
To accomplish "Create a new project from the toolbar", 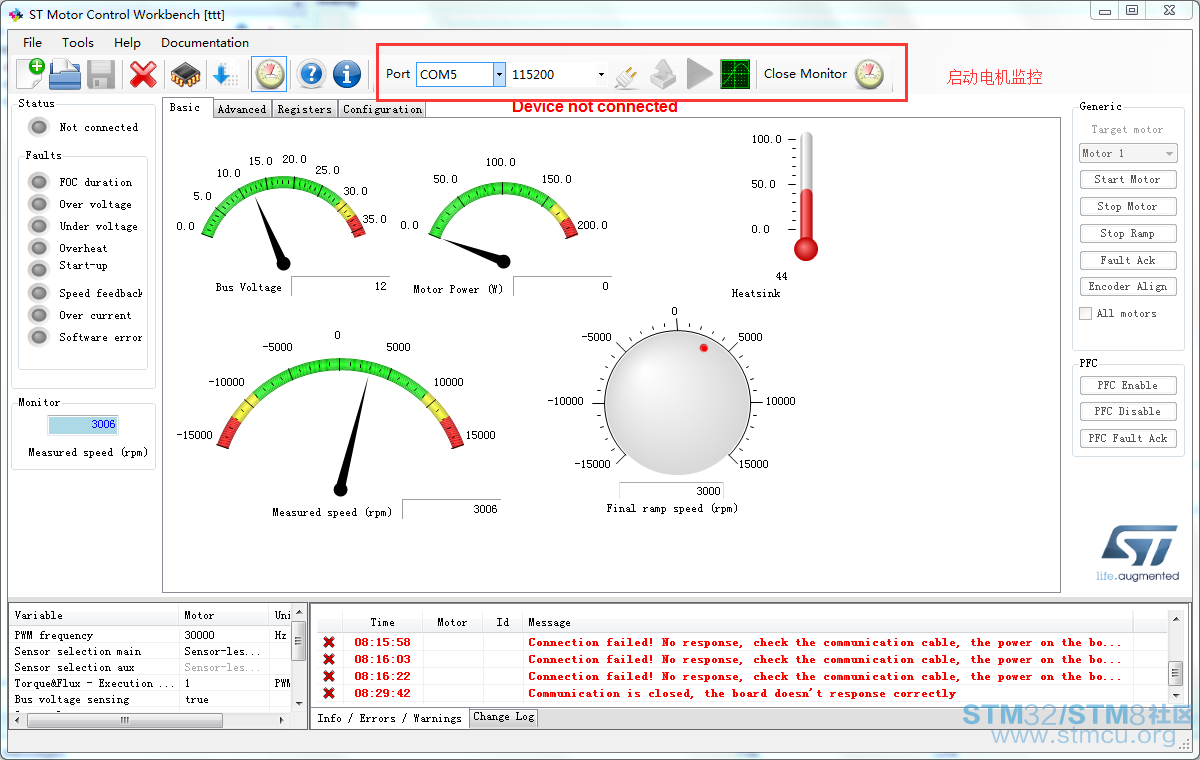I will click(30, 74).
